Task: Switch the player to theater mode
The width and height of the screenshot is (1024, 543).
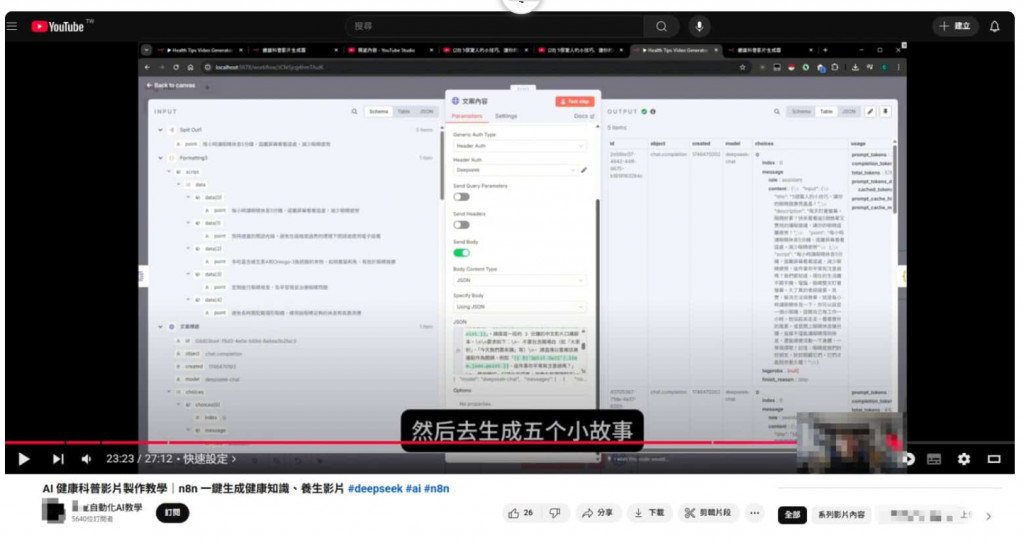Action: (994, 459)
